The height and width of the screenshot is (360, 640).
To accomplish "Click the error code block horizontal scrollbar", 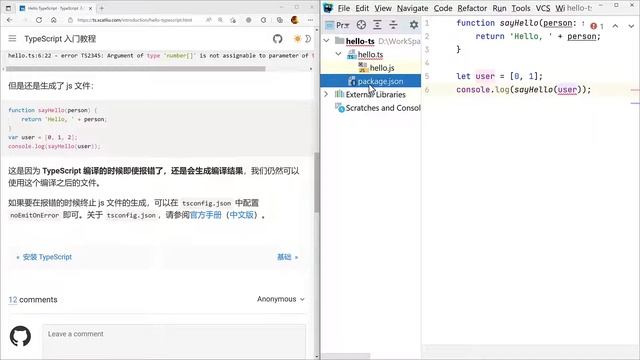I will coord(136,69).
